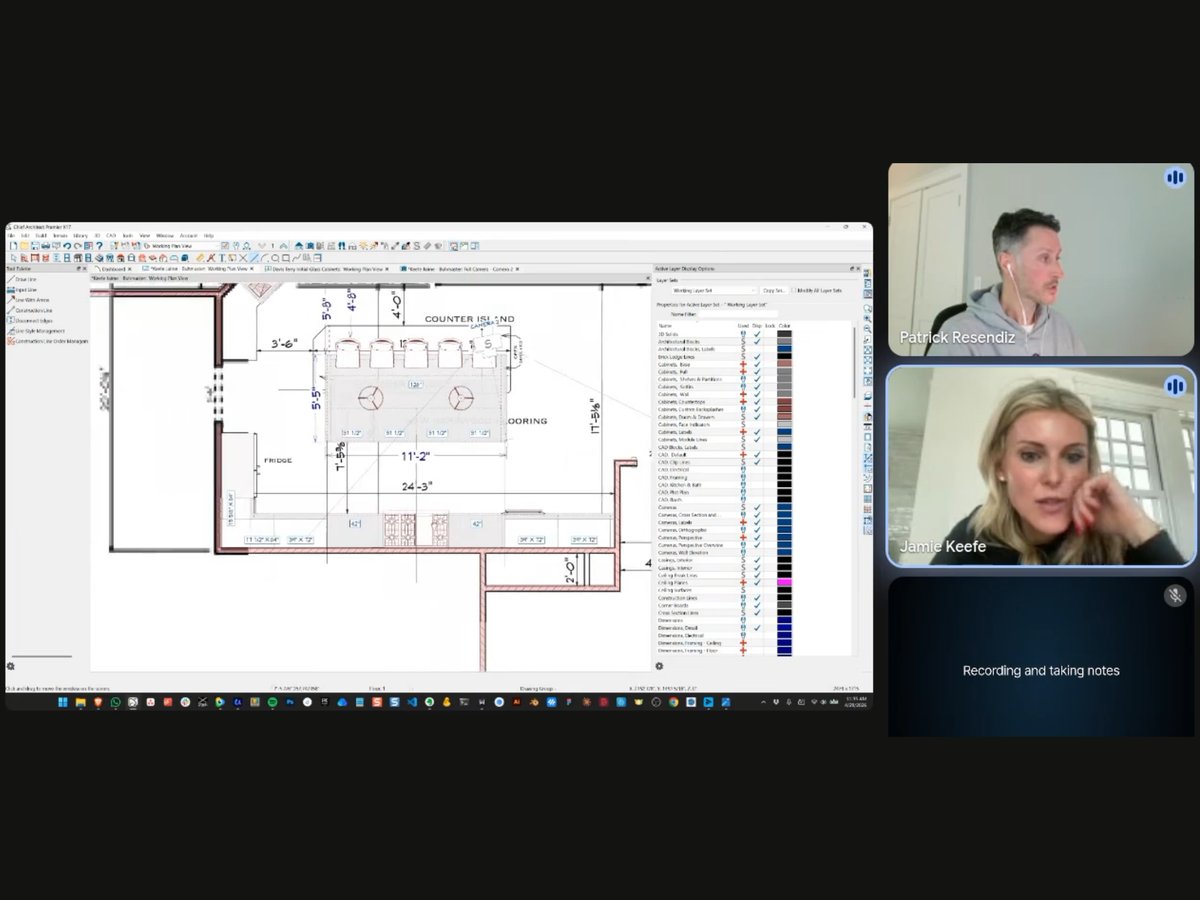
Task: Choose the Select Objects arrow tool
Action: [14, 257]
